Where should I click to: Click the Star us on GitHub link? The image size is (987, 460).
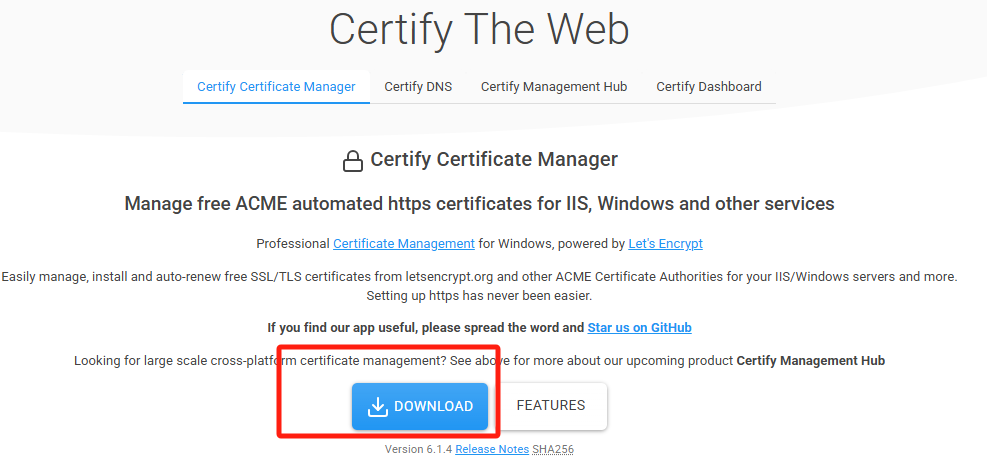coord(639,328)
